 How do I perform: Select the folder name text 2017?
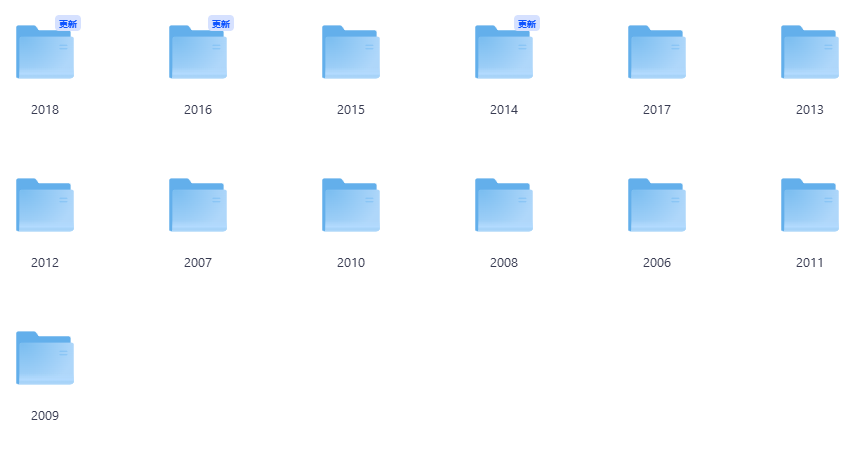pyautogui.click(x=657, y=110)
